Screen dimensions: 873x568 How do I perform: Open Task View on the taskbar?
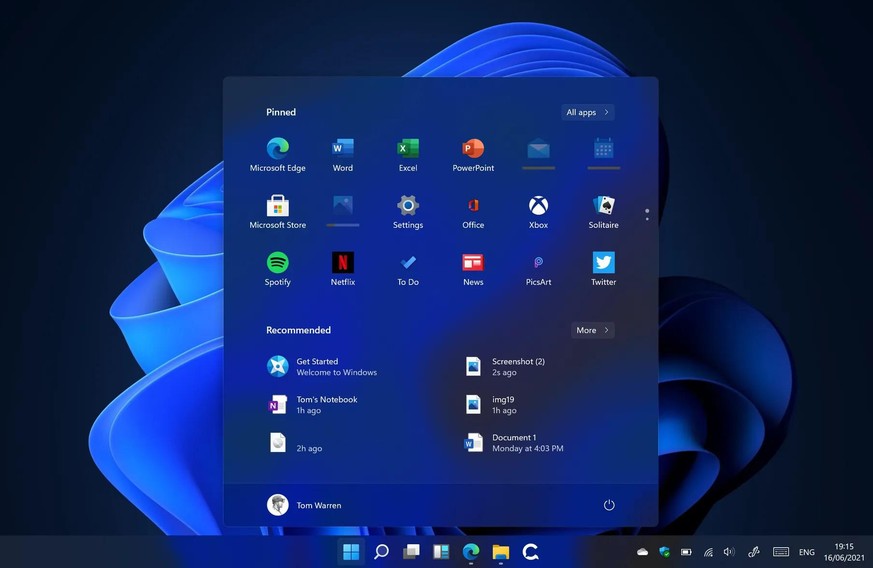click(411, 552)
